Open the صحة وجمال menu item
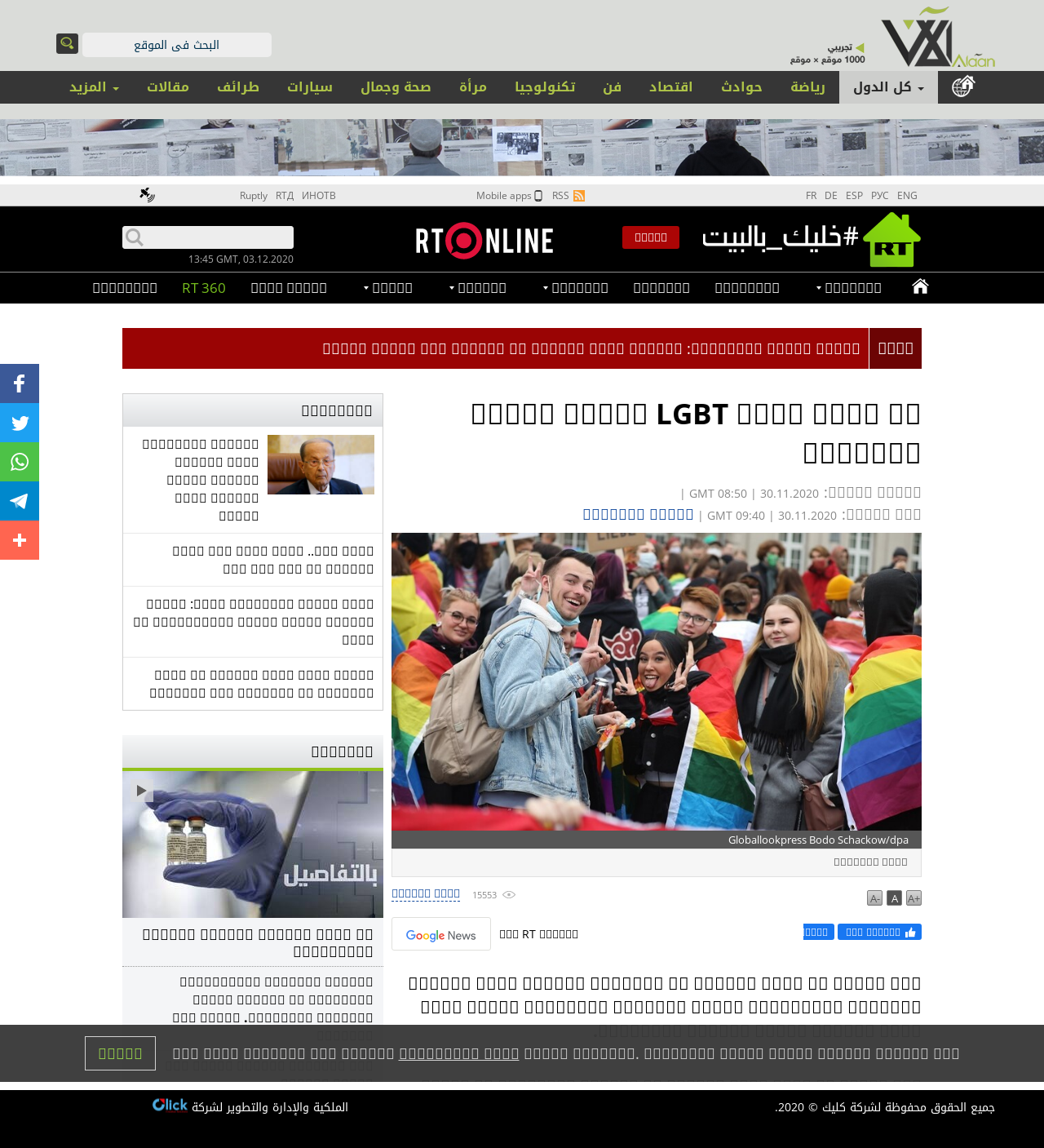The image size is (1044, 1148). point(396,87)
